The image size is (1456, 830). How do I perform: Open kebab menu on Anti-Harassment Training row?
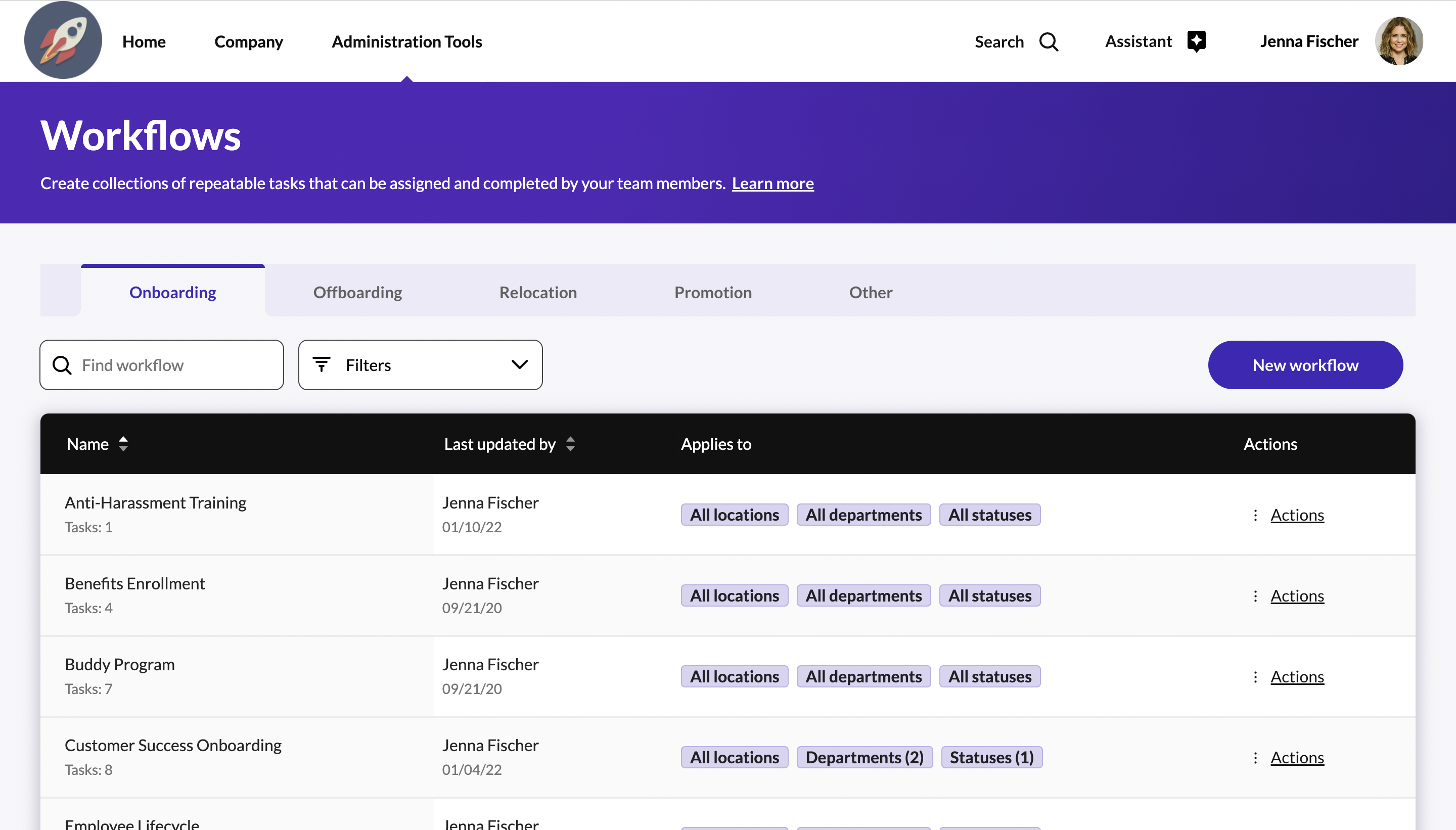pos(1255,514)
